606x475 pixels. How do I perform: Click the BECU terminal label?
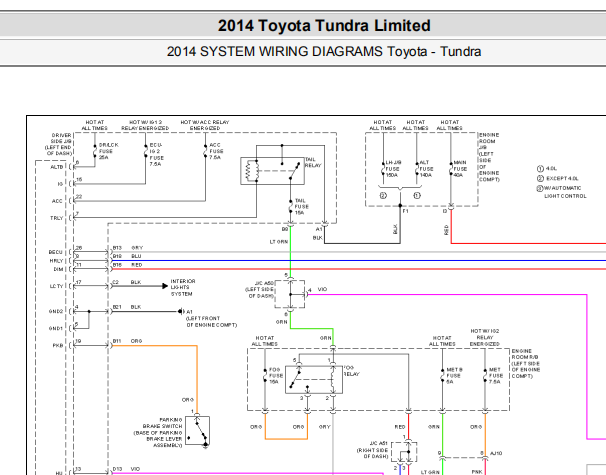[x=56, y=252]
